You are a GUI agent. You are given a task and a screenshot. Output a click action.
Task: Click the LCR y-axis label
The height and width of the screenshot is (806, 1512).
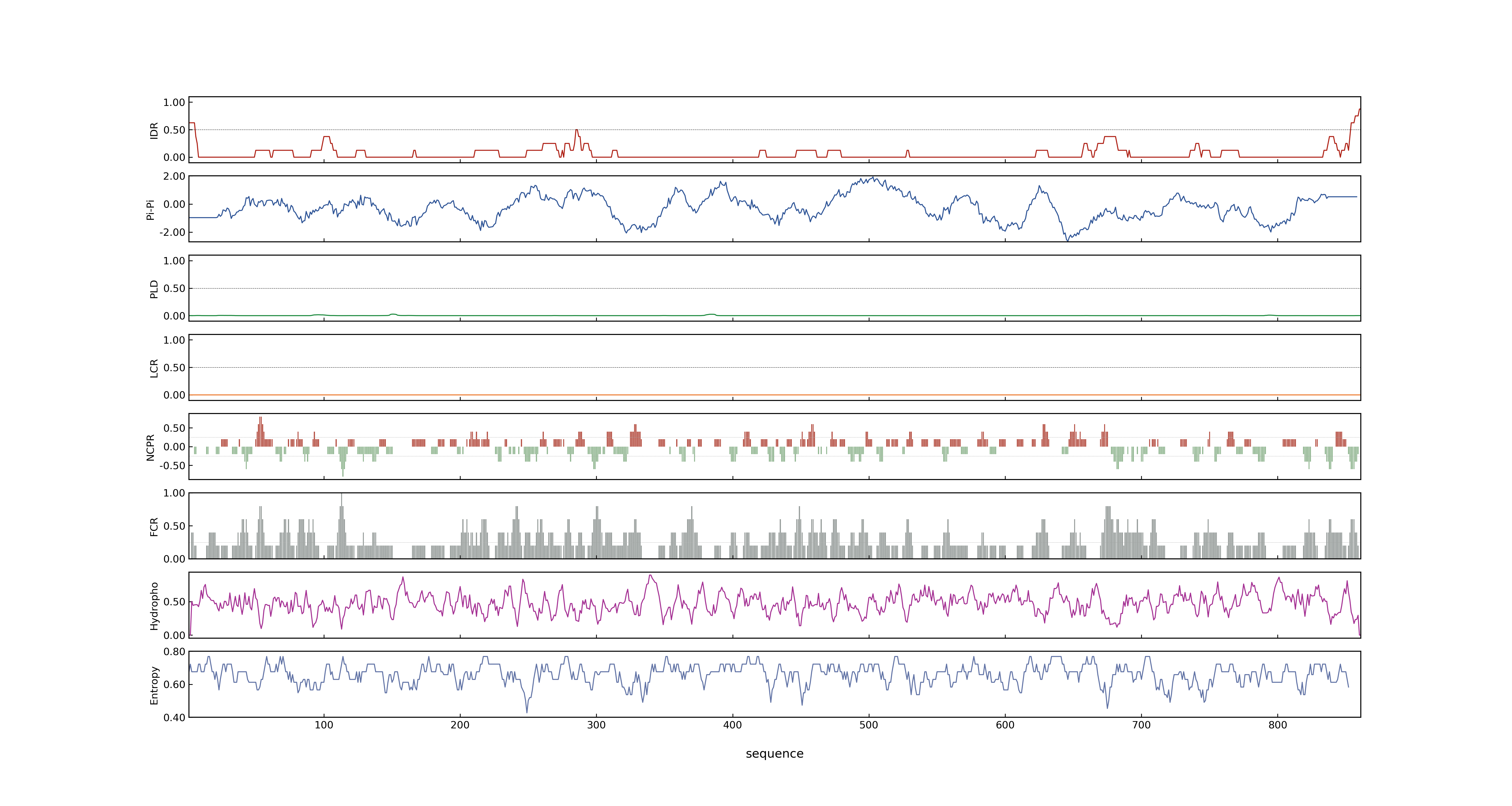pyautogui.click(x=154, y=368)
